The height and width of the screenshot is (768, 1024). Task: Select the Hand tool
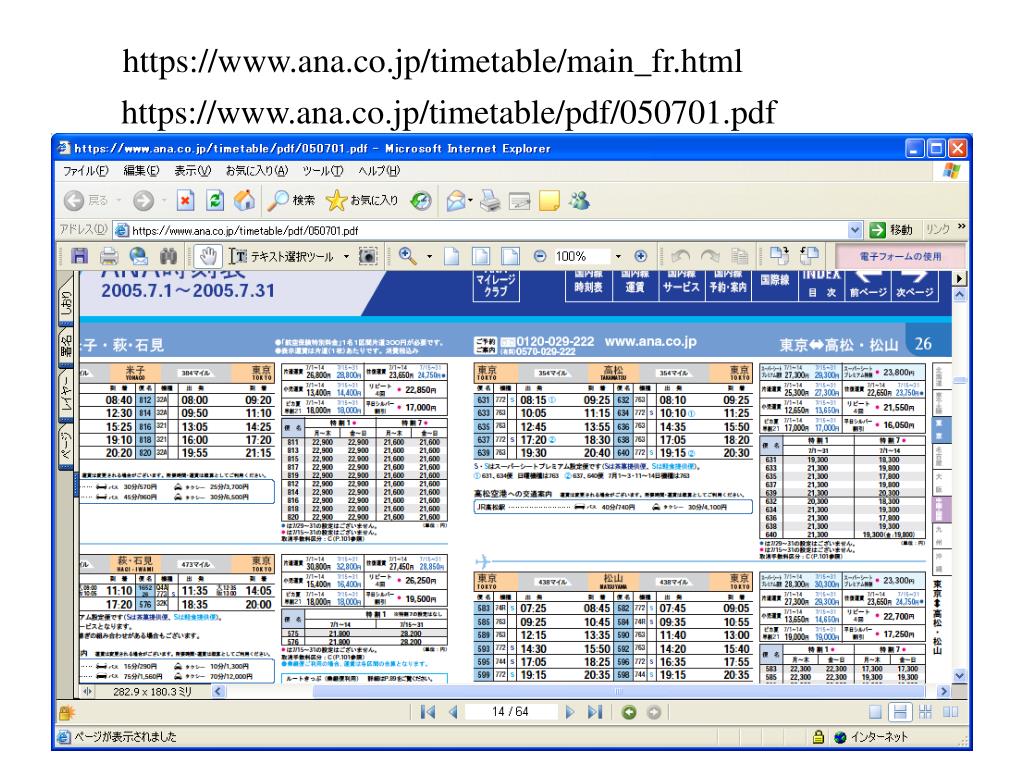pos(208,256)
